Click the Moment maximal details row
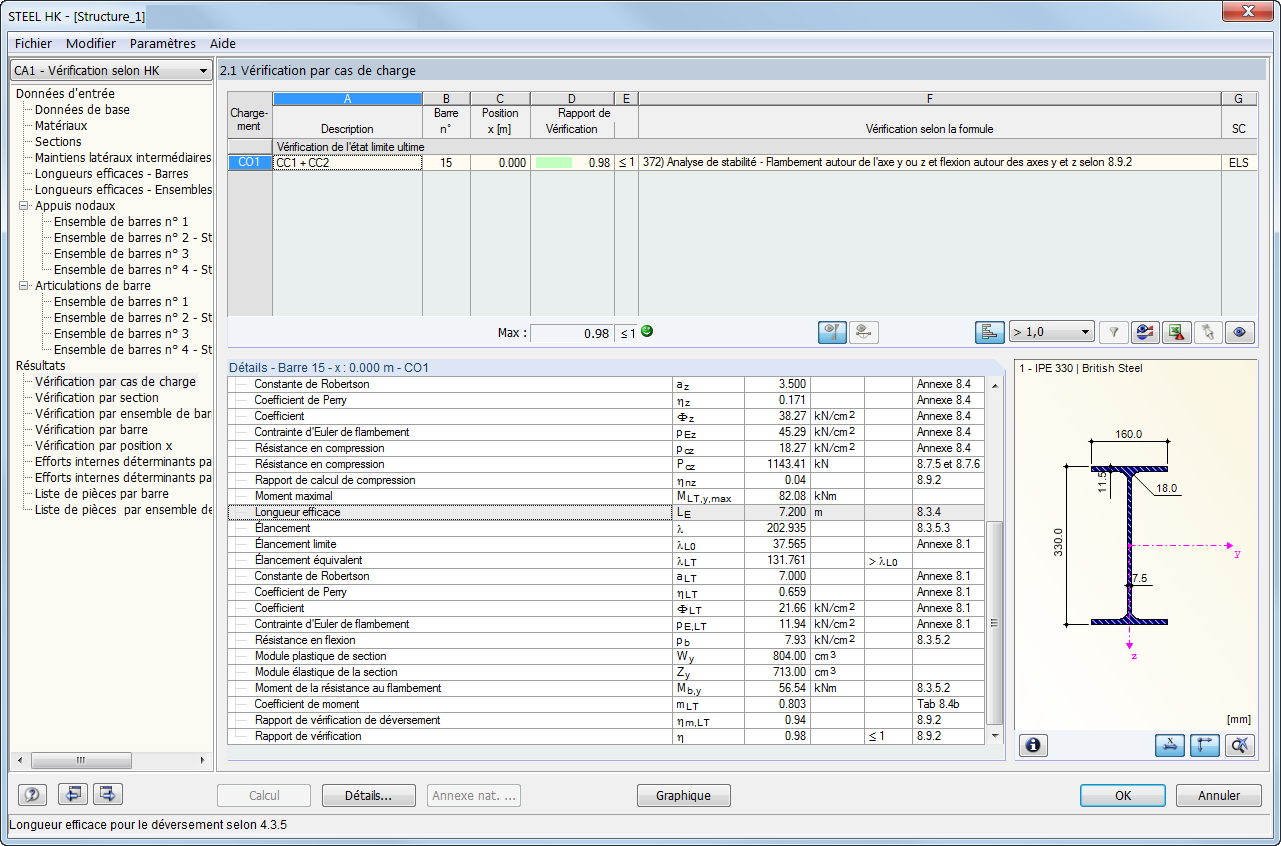The image size is (1281, 846). 607,496
